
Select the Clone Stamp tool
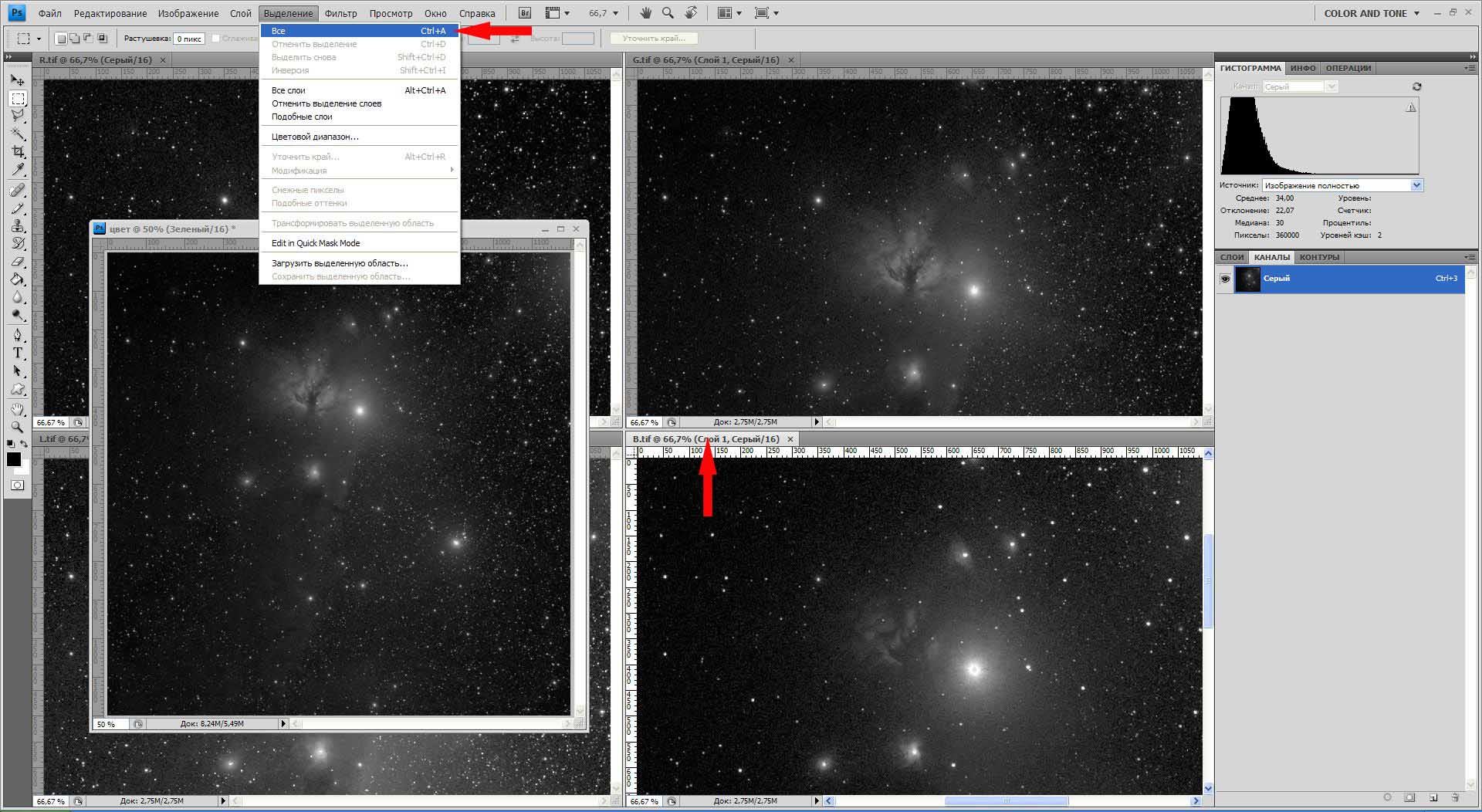pos(18,225)
